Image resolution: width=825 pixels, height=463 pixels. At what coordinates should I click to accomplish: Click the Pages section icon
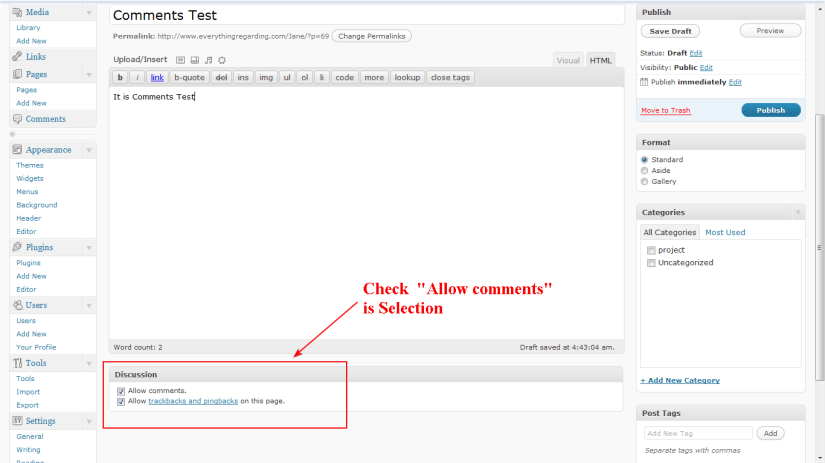point(17,74)
